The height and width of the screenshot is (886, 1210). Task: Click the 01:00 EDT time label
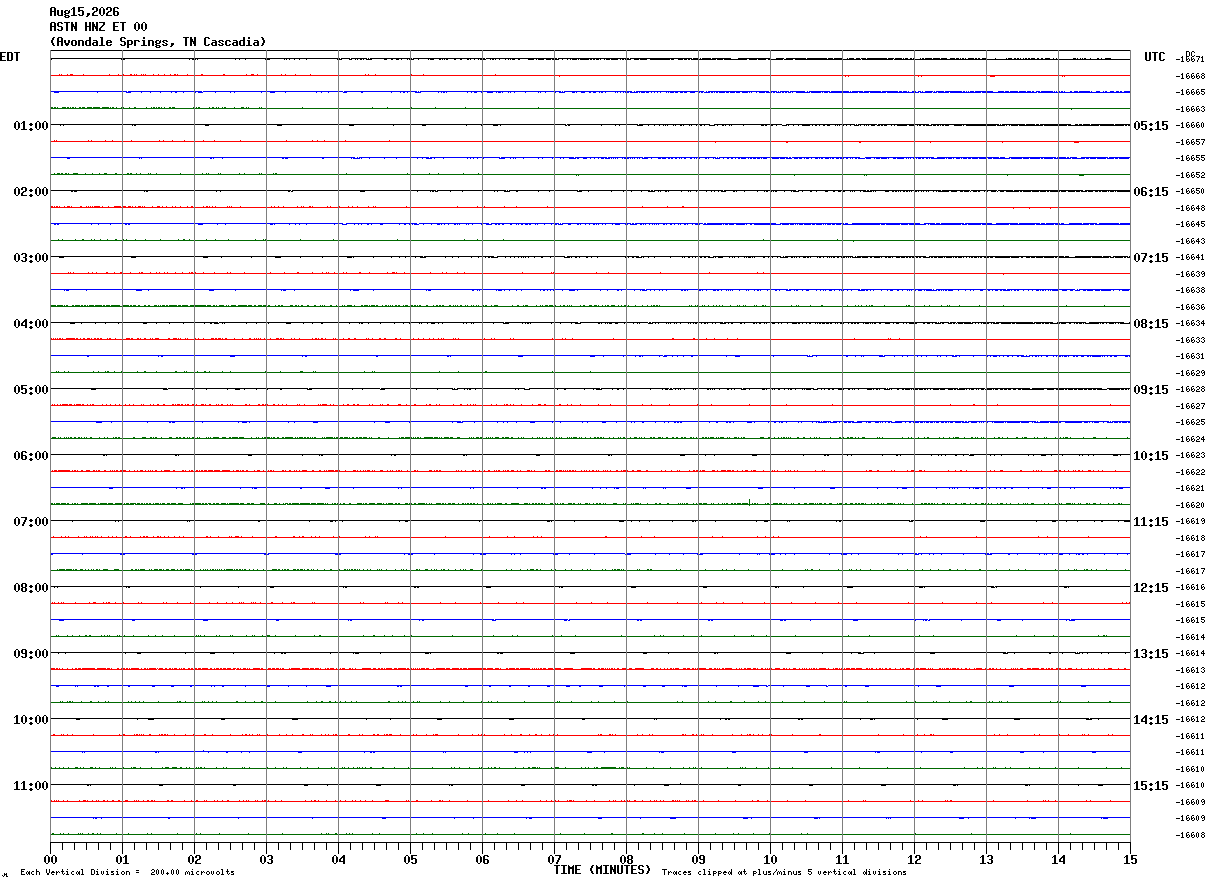point(31,126)
